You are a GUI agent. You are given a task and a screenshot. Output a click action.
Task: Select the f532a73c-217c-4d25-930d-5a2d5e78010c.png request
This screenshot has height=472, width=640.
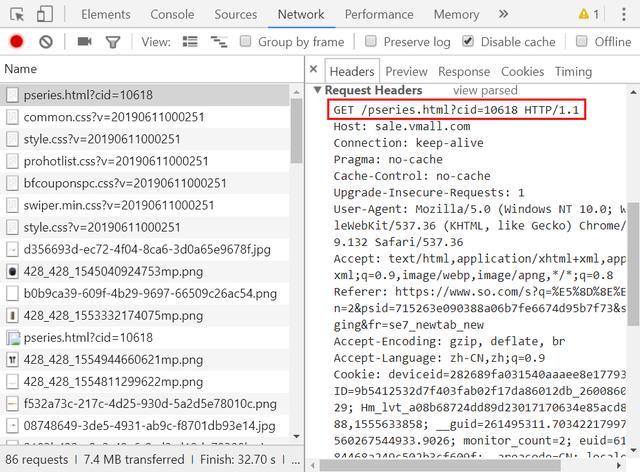click(145, 404)
